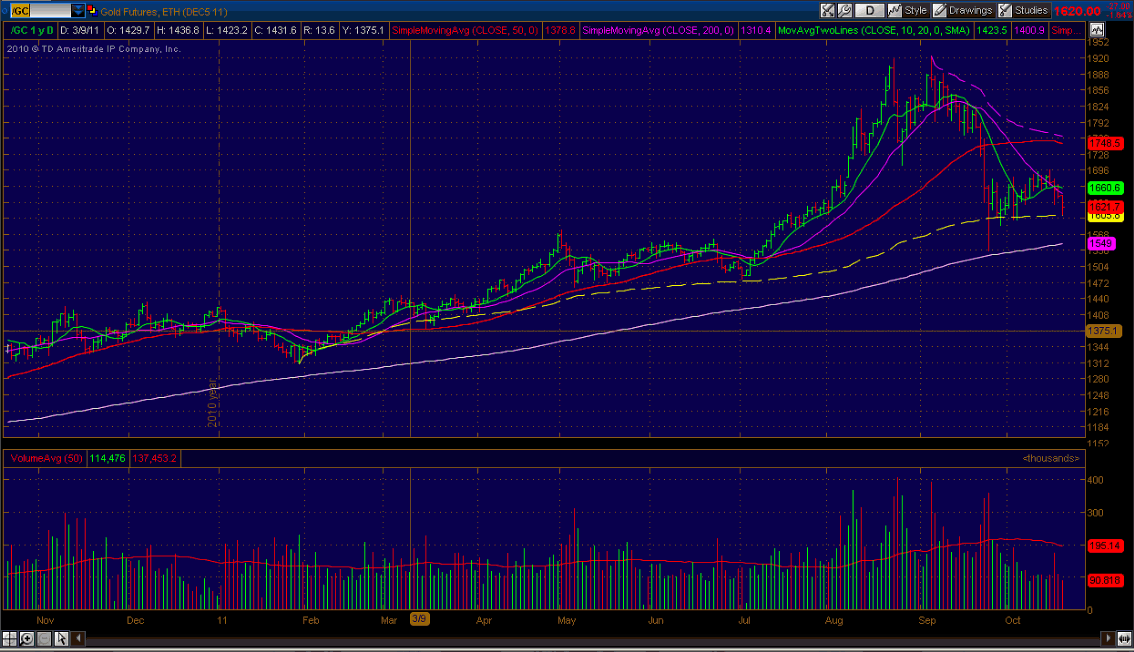The width and height of the screenshot is (1134, 652).
Task: Click the VolumeAvg (50) label
Action: click(x=46, y=458)
